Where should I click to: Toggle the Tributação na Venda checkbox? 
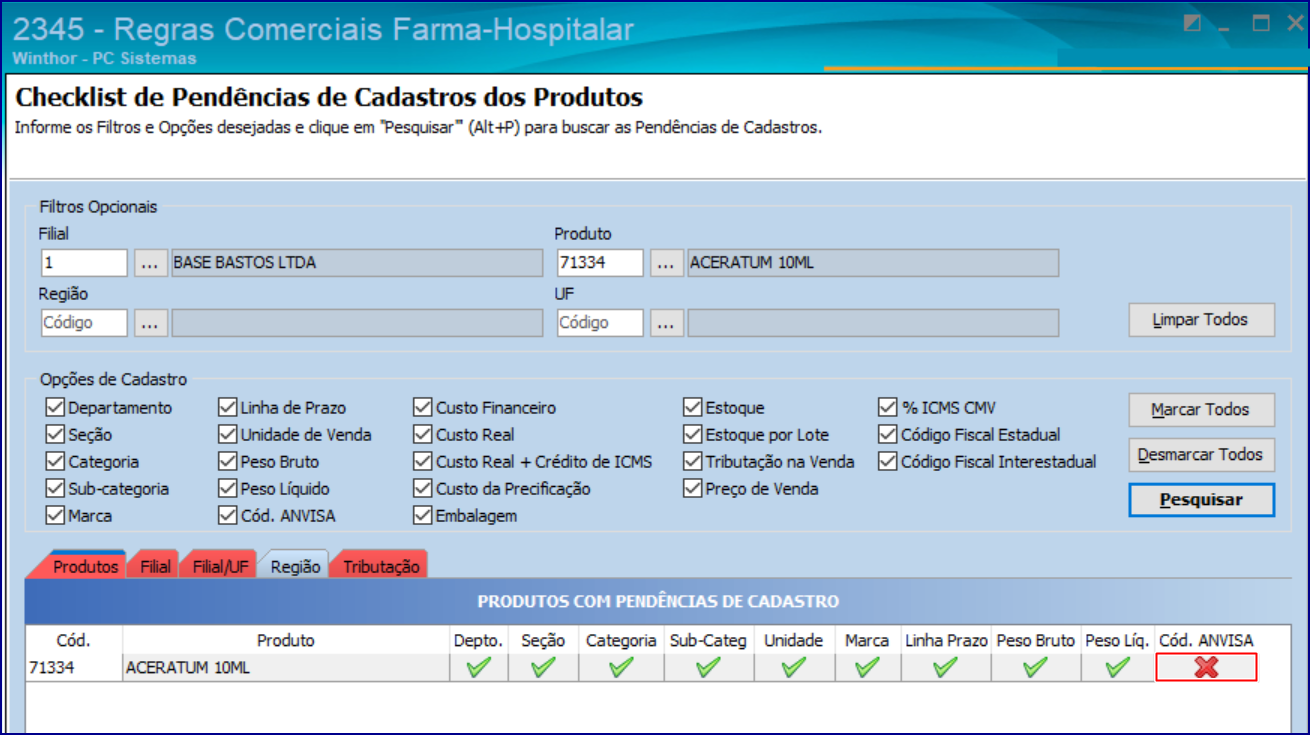692,462
